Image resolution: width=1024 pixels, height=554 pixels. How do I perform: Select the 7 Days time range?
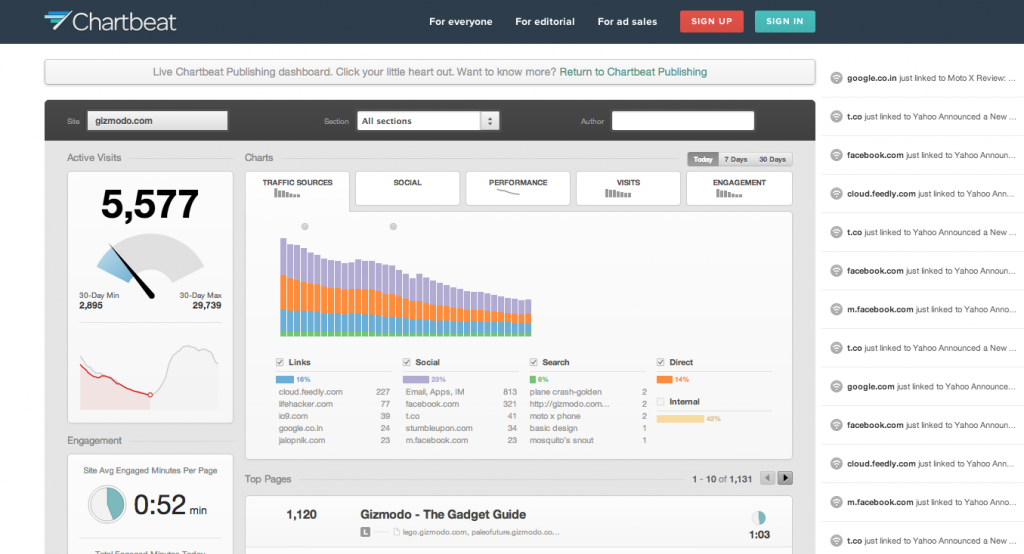click(x=735, y=159)
